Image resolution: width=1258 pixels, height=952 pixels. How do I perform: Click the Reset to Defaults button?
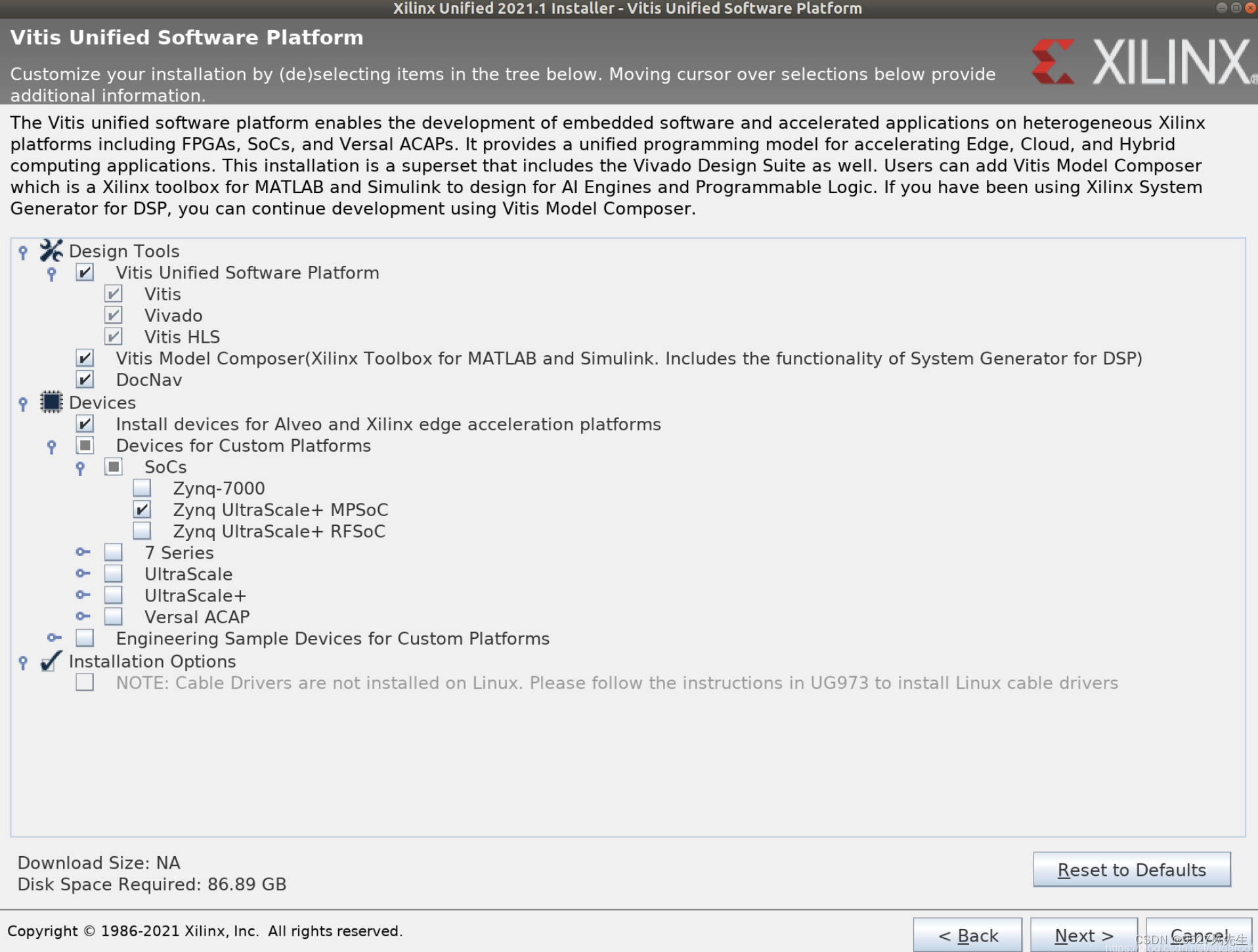[1131, 869]
